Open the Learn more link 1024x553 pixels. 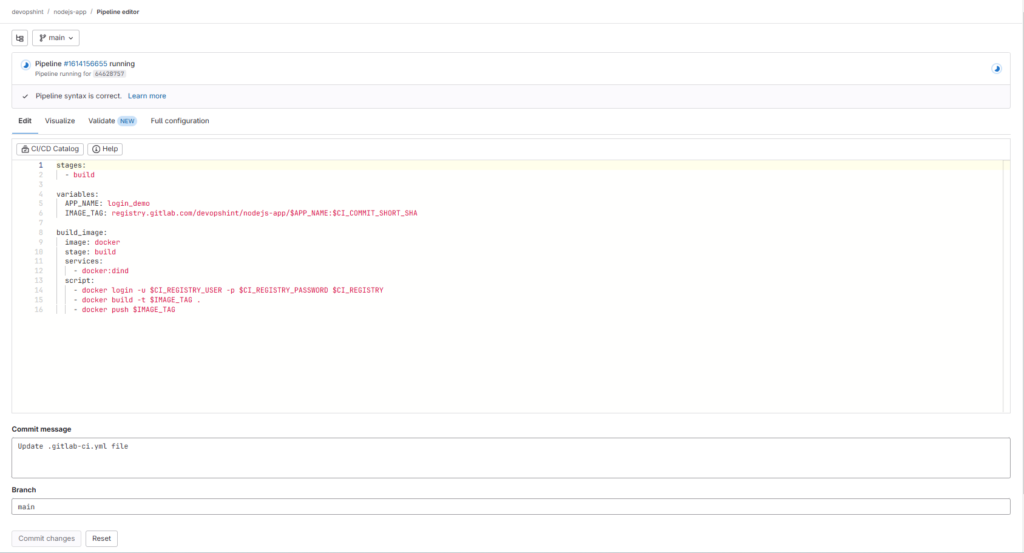tap(147, 96)
